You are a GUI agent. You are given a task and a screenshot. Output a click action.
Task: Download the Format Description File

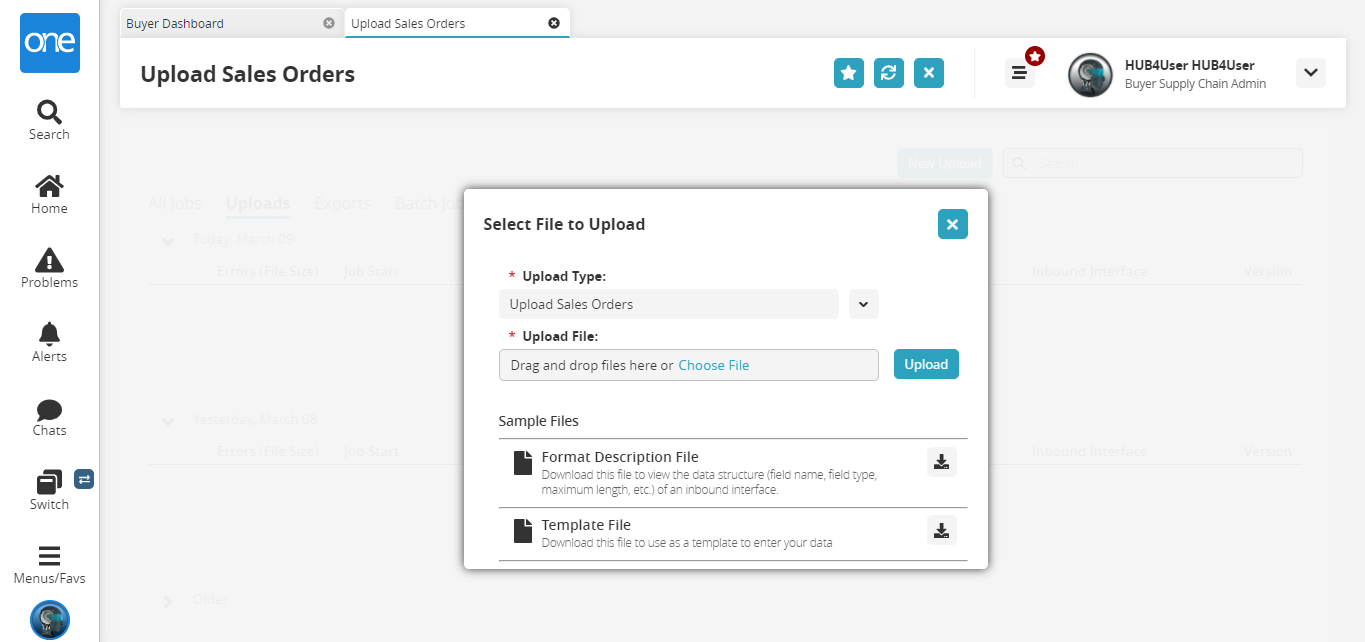pos(941,462)
